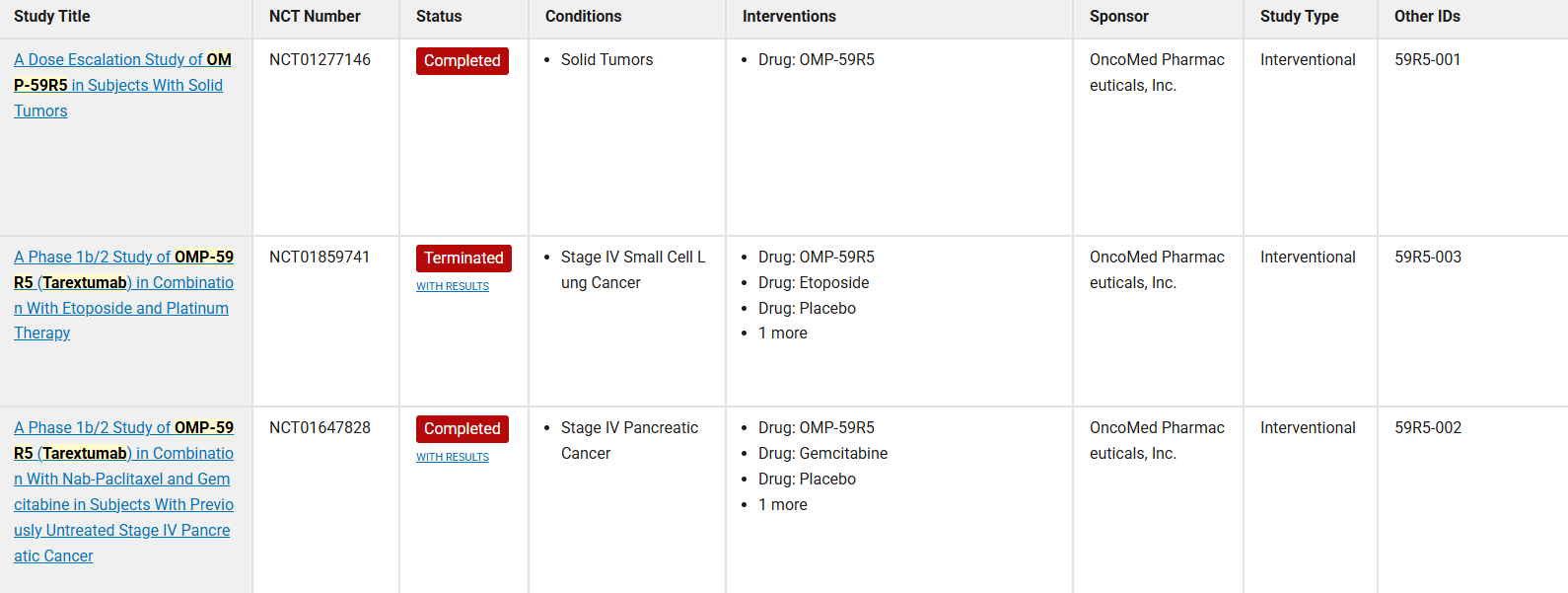Viewport: 1568px width, 593px height.
Task: Open the Nab-Paclitaxel and Gemcitabine study link
Action: coord(123,479)
